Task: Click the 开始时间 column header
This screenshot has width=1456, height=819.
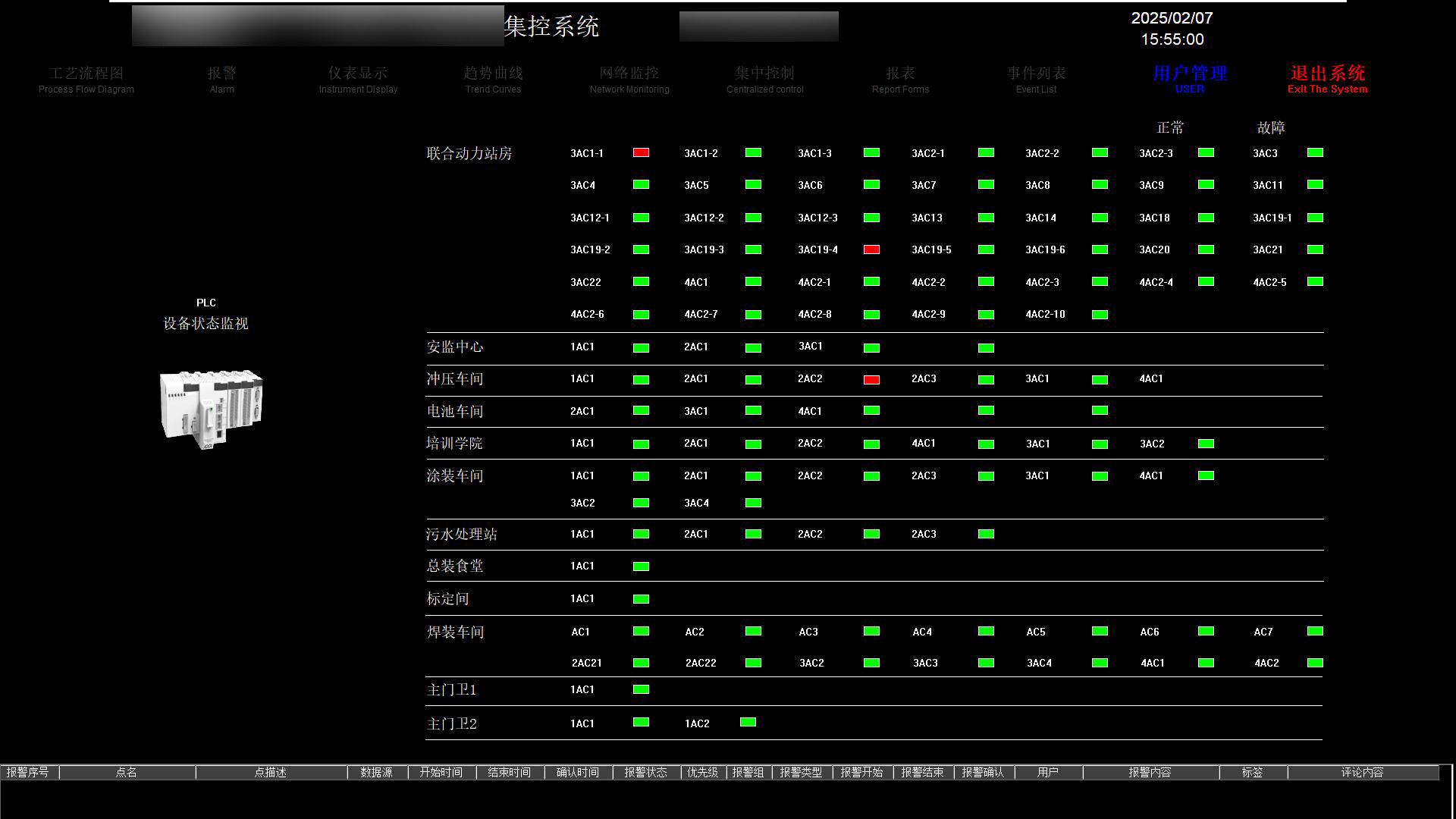Action: (x=441, y=772)
